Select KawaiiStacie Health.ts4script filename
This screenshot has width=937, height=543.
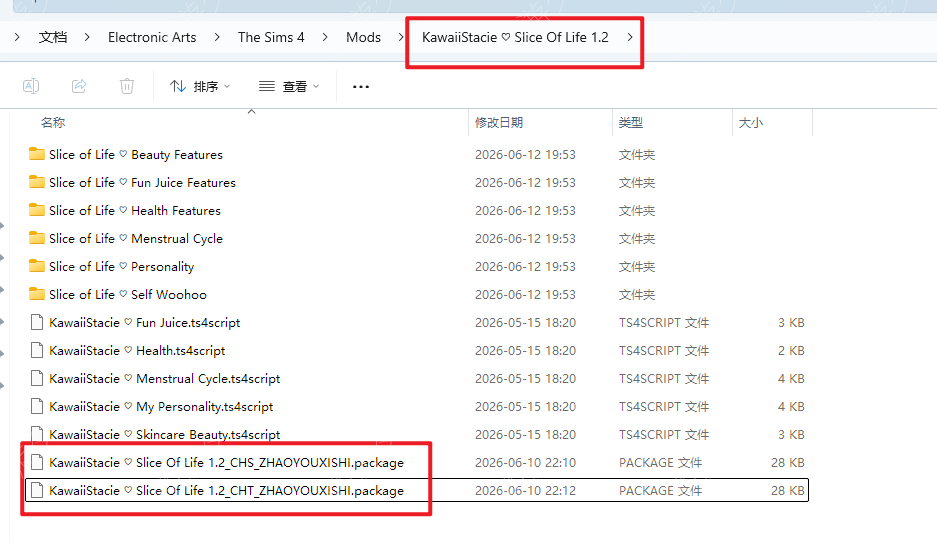click(137, 351)
